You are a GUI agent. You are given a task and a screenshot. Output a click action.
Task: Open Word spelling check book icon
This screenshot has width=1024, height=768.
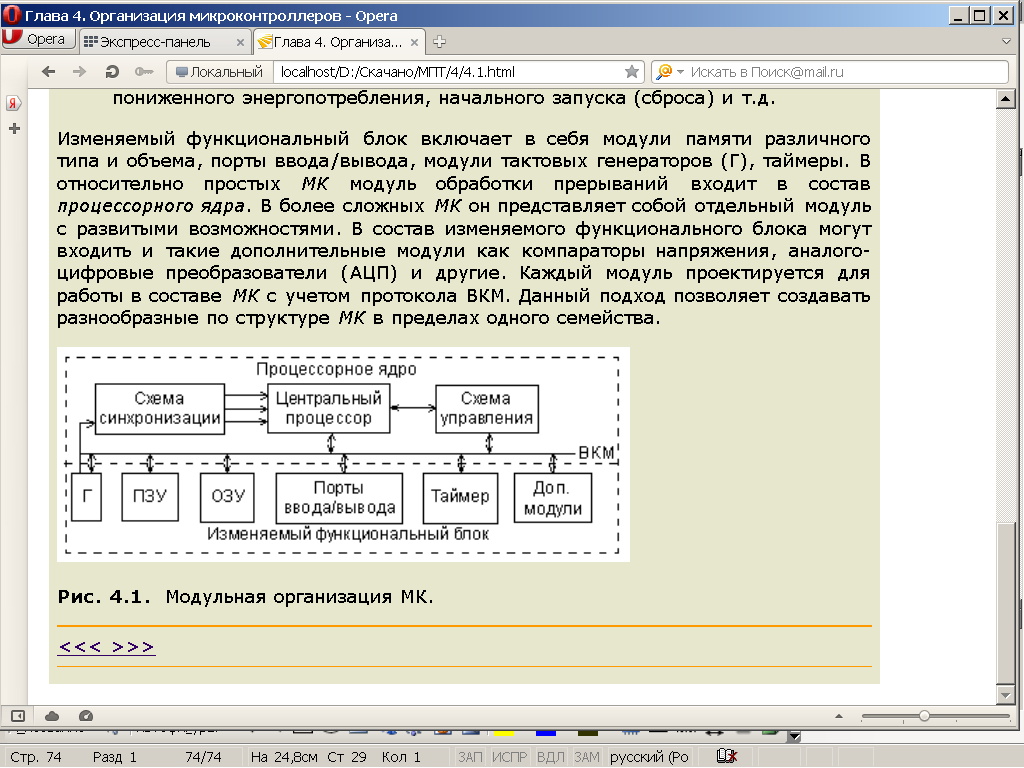point(727,756)
